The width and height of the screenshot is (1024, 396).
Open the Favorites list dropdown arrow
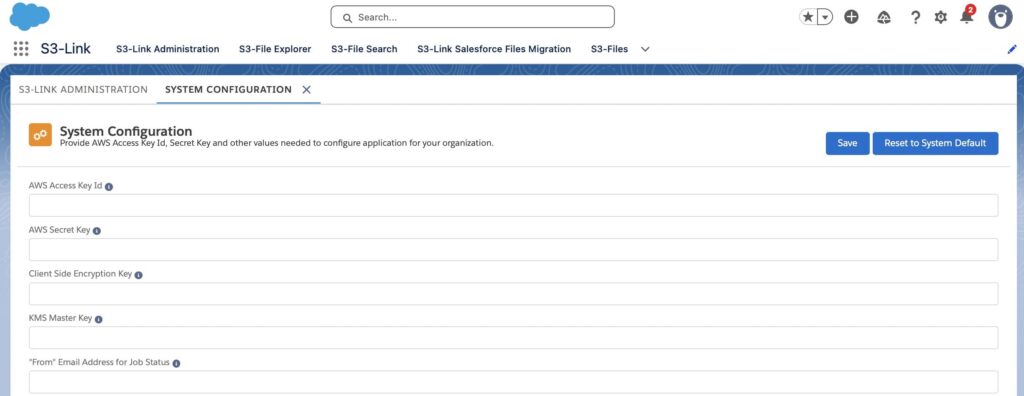pyautogui.click(x=825, y=18)
